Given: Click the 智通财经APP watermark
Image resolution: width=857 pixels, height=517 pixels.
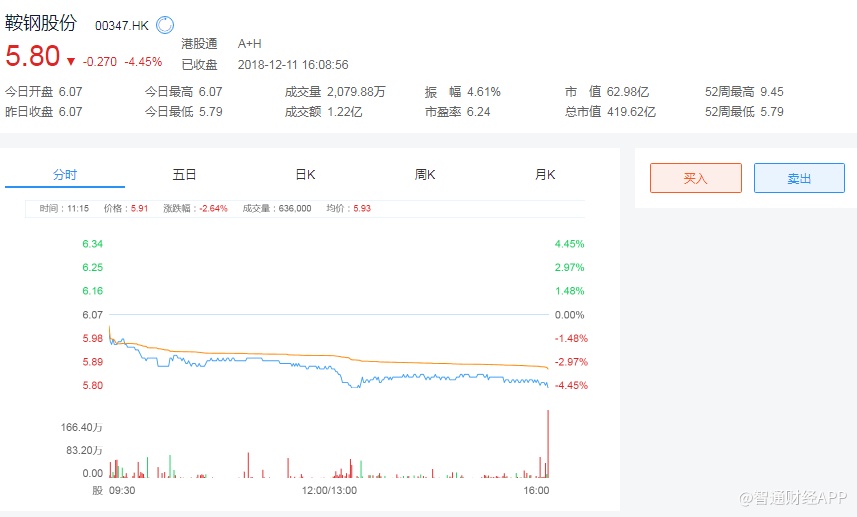Looking at the screenshot, I should [x=793, y=497].
